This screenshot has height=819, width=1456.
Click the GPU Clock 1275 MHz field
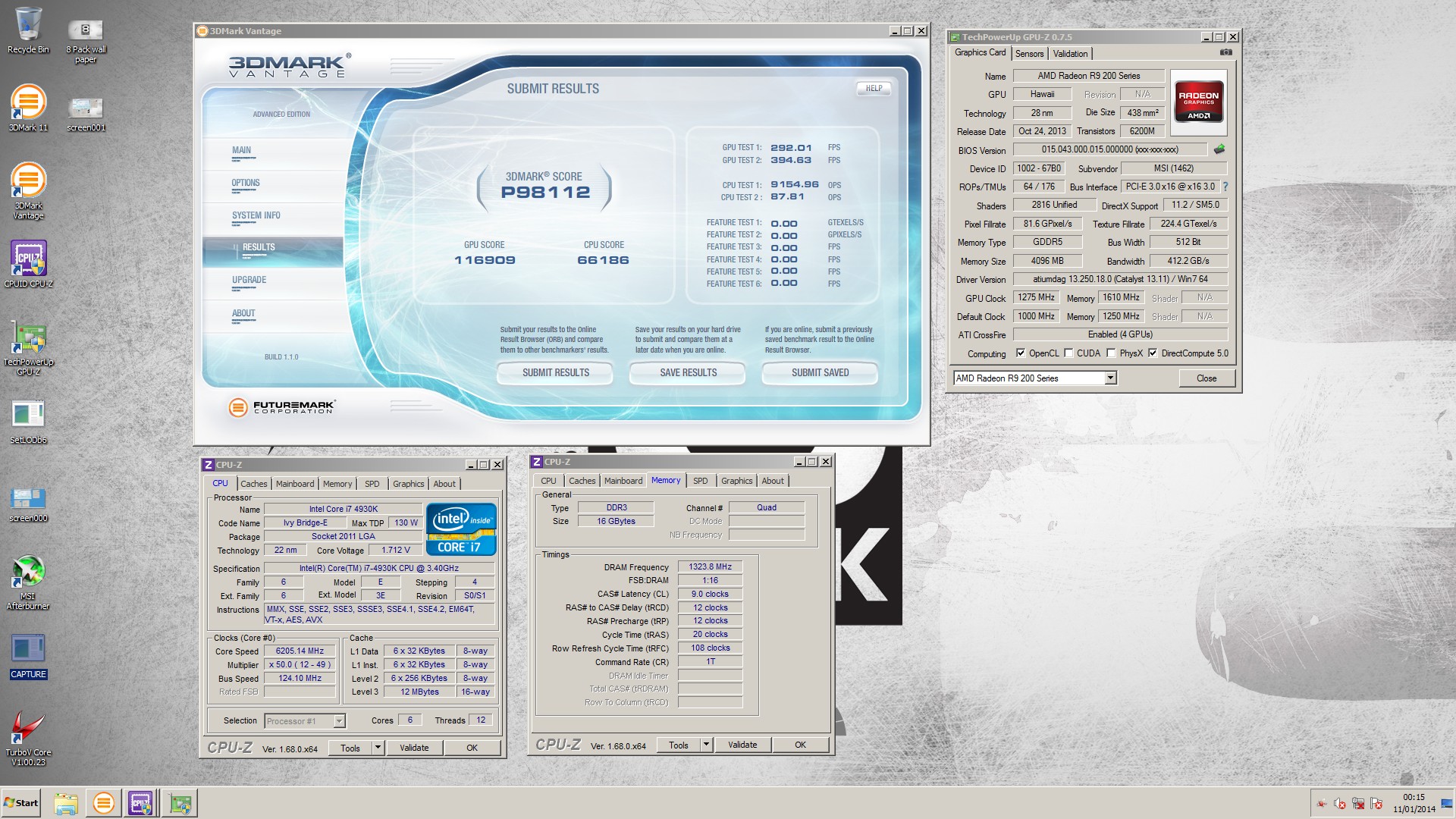coord(1037,297)
